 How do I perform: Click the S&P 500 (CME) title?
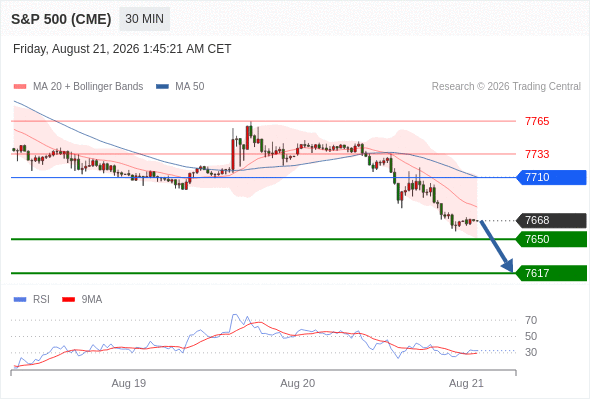click(x=61, y=19)
